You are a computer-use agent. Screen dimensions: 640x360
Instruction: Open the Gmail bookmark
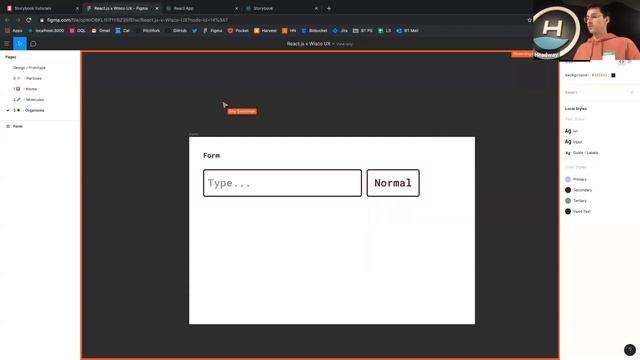pyautogui.click(x=100, y=31)
